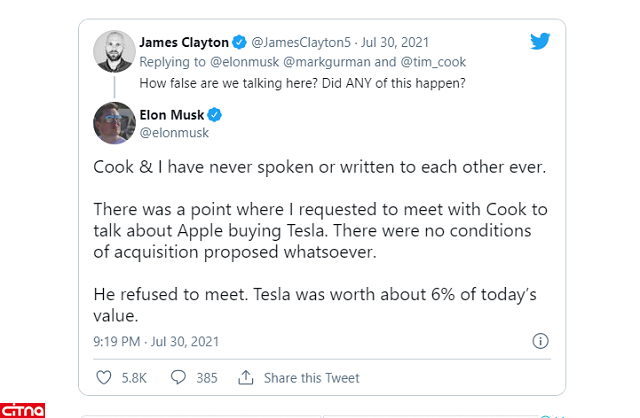Open Elon Musk's profile picture
Viewport: 640px width, 418px height.
click(114, 122)
